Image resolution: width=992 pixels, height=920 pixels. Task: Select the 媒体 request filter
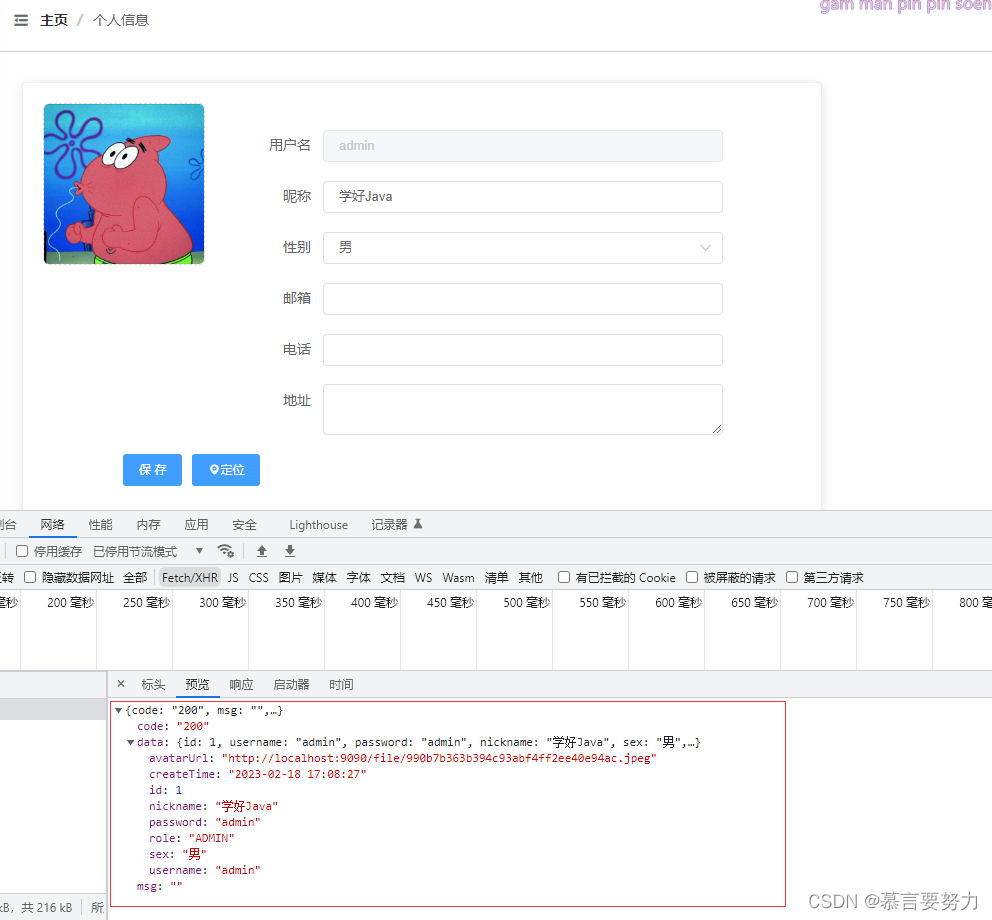pos(325,578)
